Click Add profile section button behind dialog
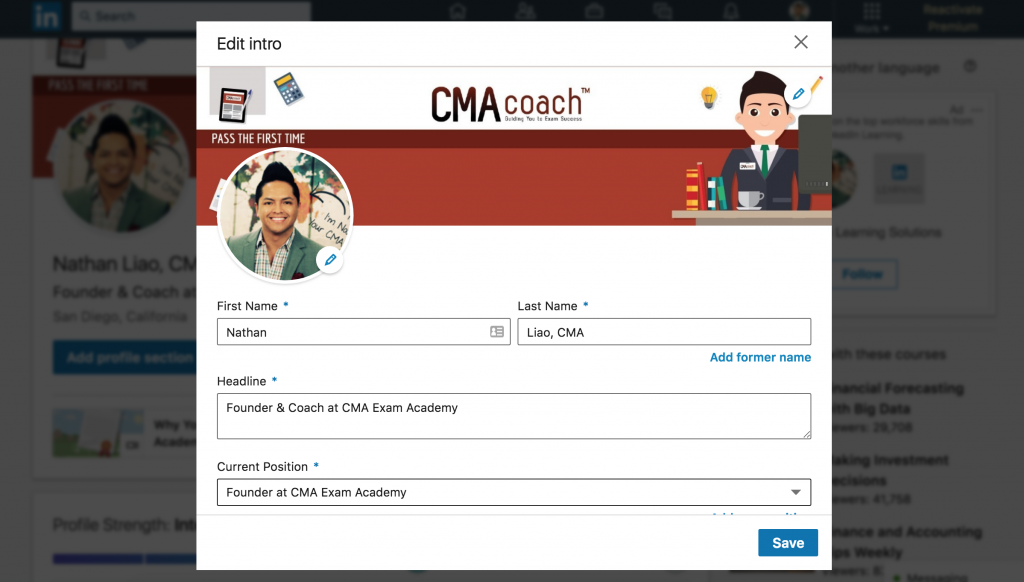The height and width of the screenshot is (582, 1024). click(x=125, y=357)
